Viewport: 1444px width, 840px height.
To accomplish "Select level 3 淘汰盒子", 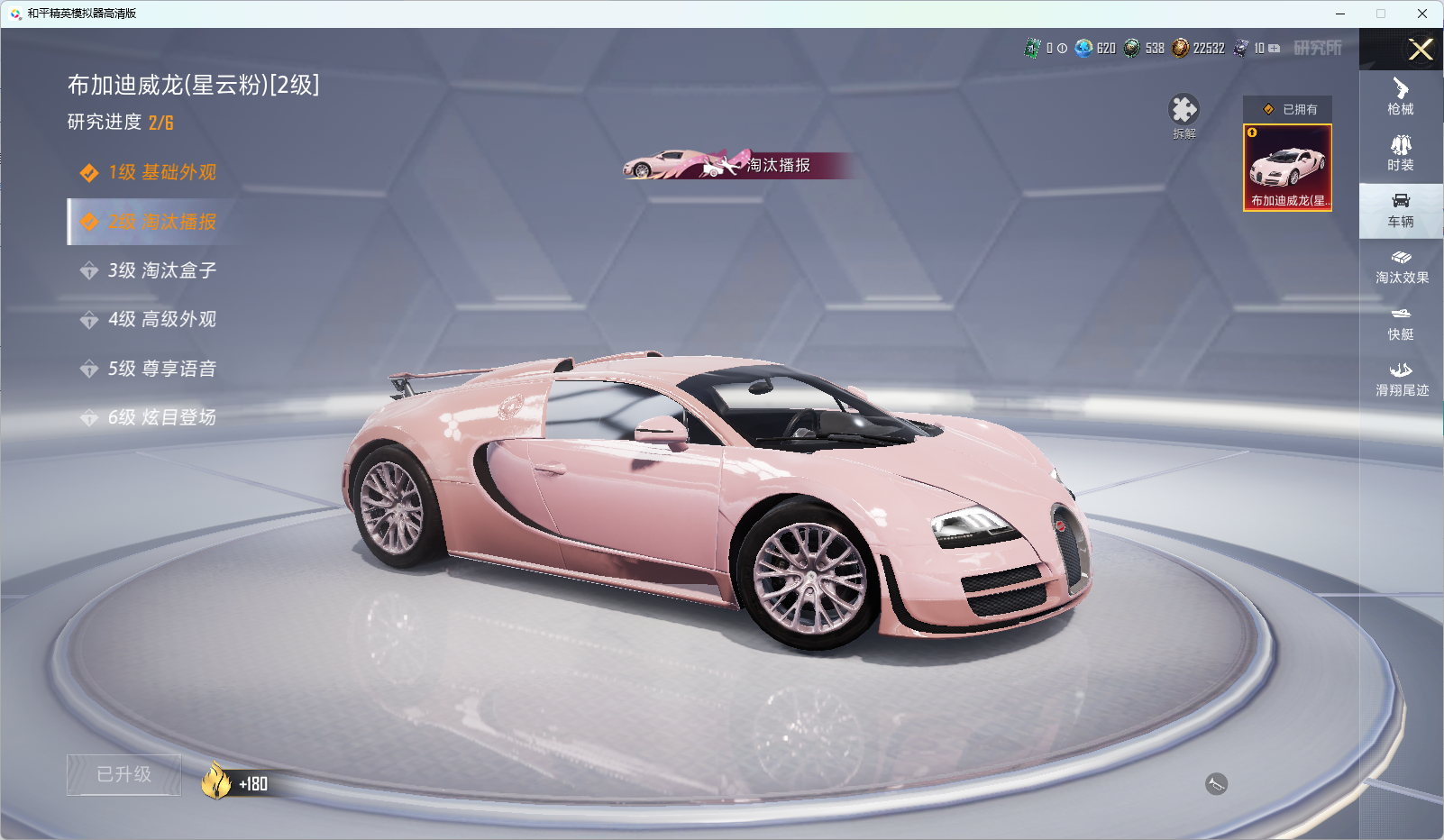I will point(162,270).
